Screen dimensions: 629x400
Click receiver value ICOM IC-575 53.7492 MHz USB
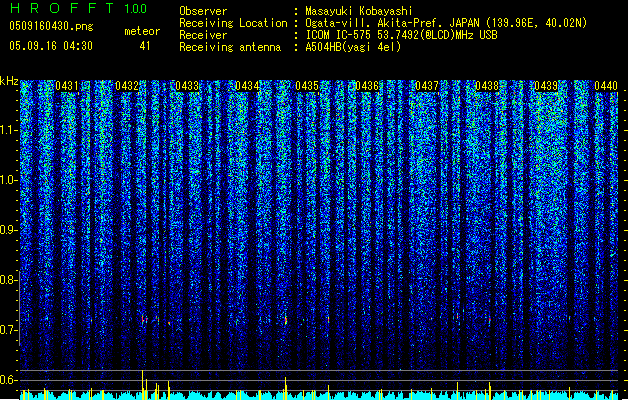tap(401, 35)
